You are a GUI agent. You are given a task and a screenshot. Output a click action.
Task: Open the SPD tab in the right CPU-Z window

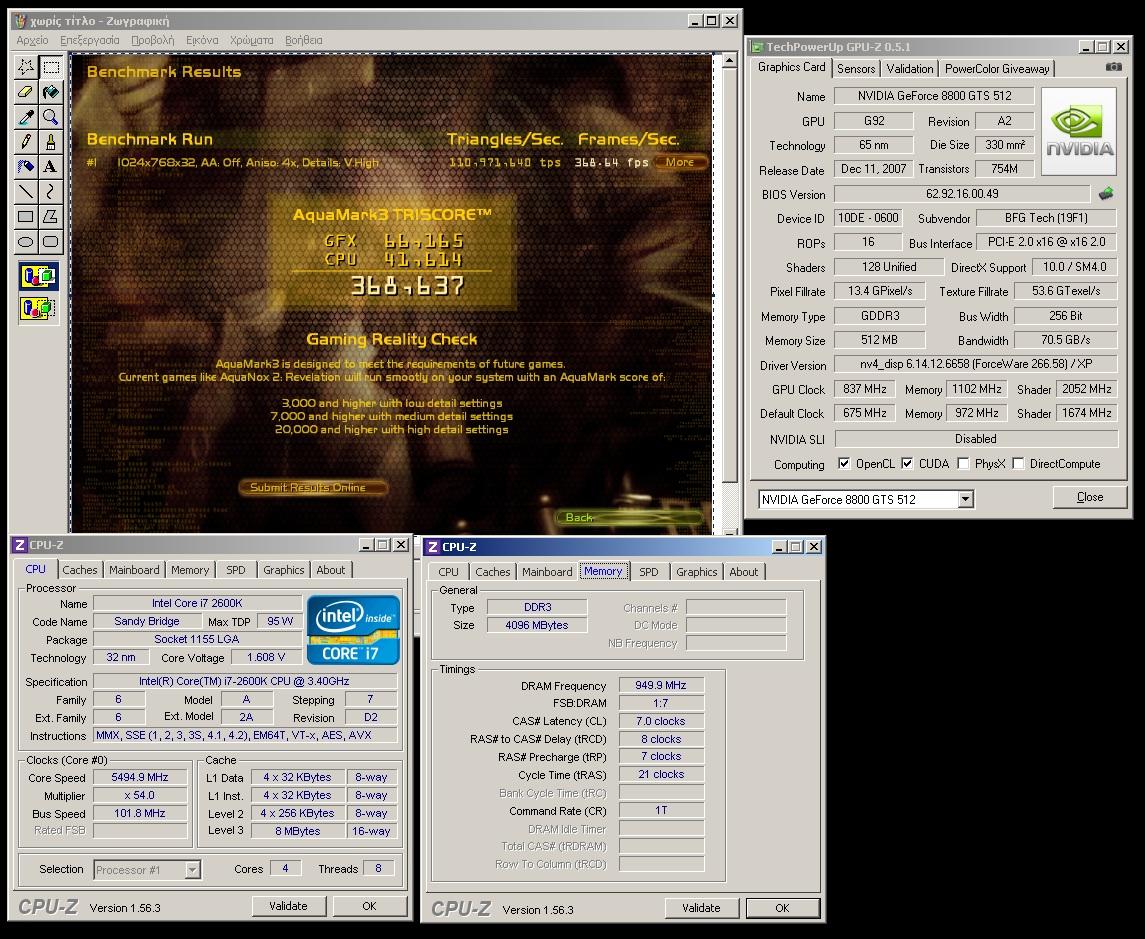648,572
